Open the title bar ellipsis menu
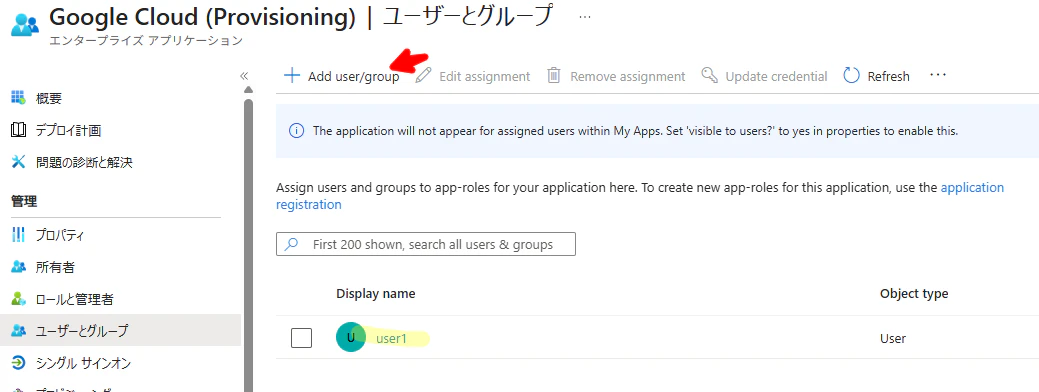Viewport: 1039px width, 392px height. pyautogui.click(x=584, y=17)
